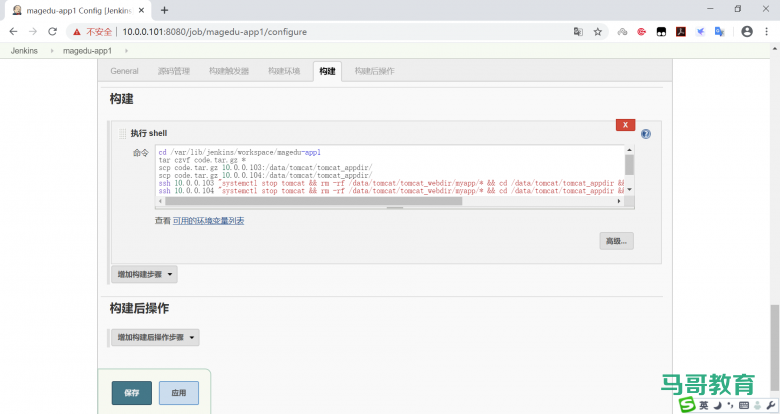Open magedu-app1 breadcrumb link
Screen dimensions: 780x414
[87, 51]
